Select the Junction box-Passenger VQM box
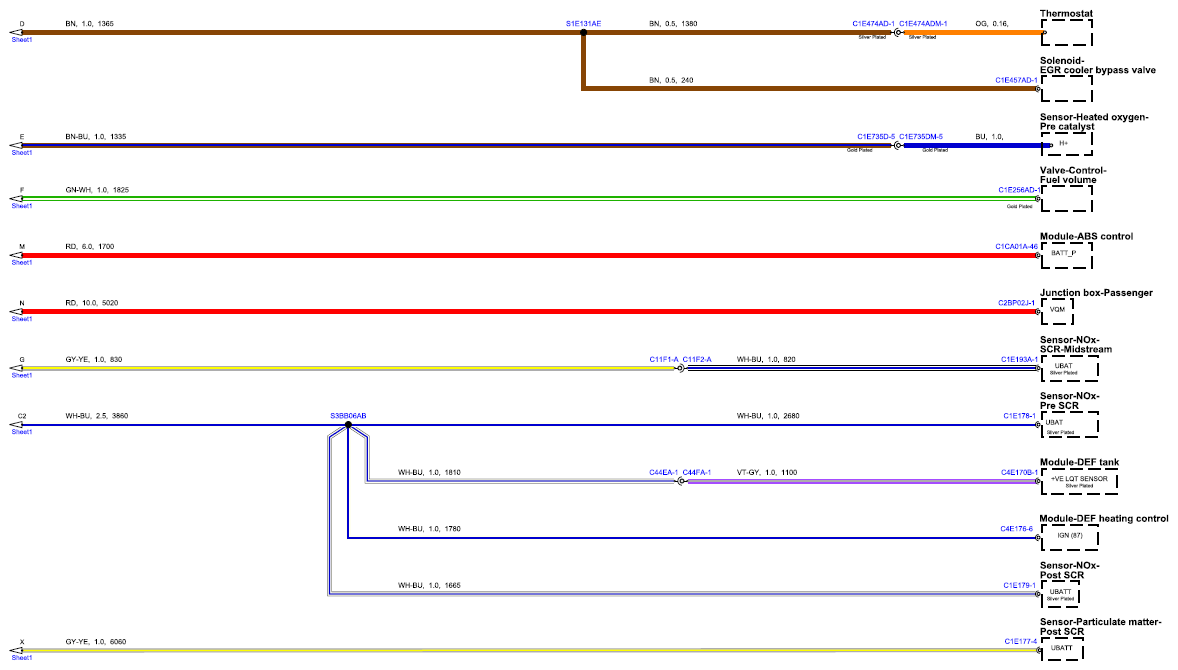The height and width of the screenshot is (670, 1178). [1057, 312]
